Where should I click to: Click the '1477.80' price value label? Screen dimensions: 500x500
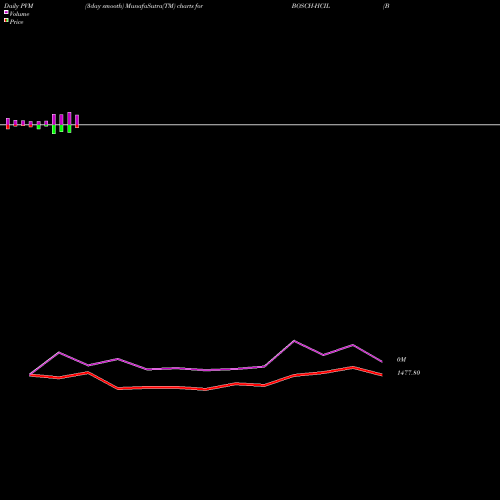[x=408, y=373]
